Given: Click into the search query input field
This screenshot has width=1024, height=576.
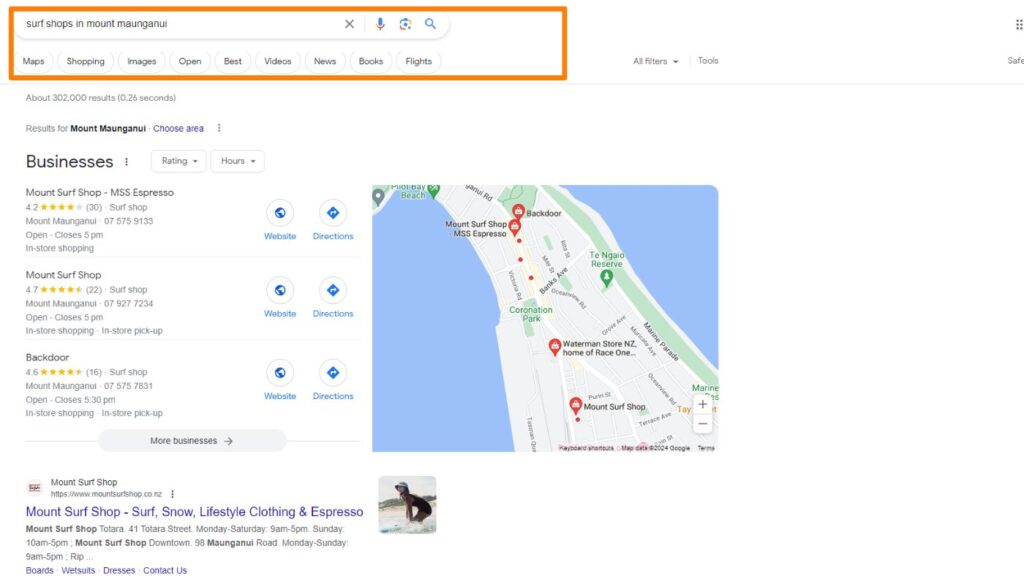Looking at the screenshot, I should point(180,24).
